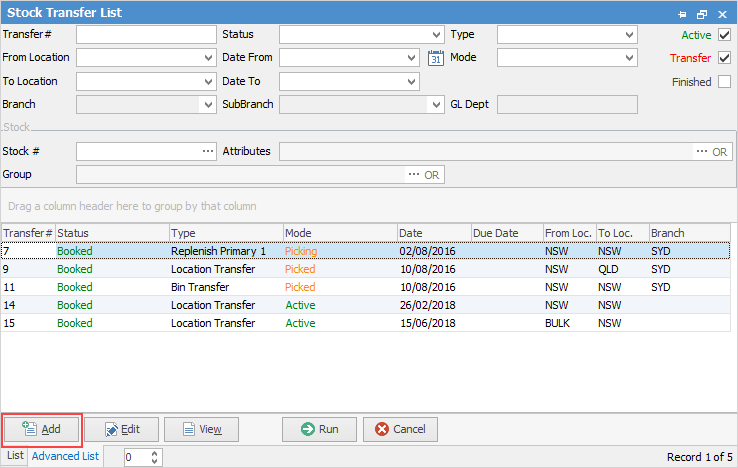The height and width of the screenshot is (468, 738).
Task: Uncheck the Transfer checkbox
Action: (x=724, y=58)
